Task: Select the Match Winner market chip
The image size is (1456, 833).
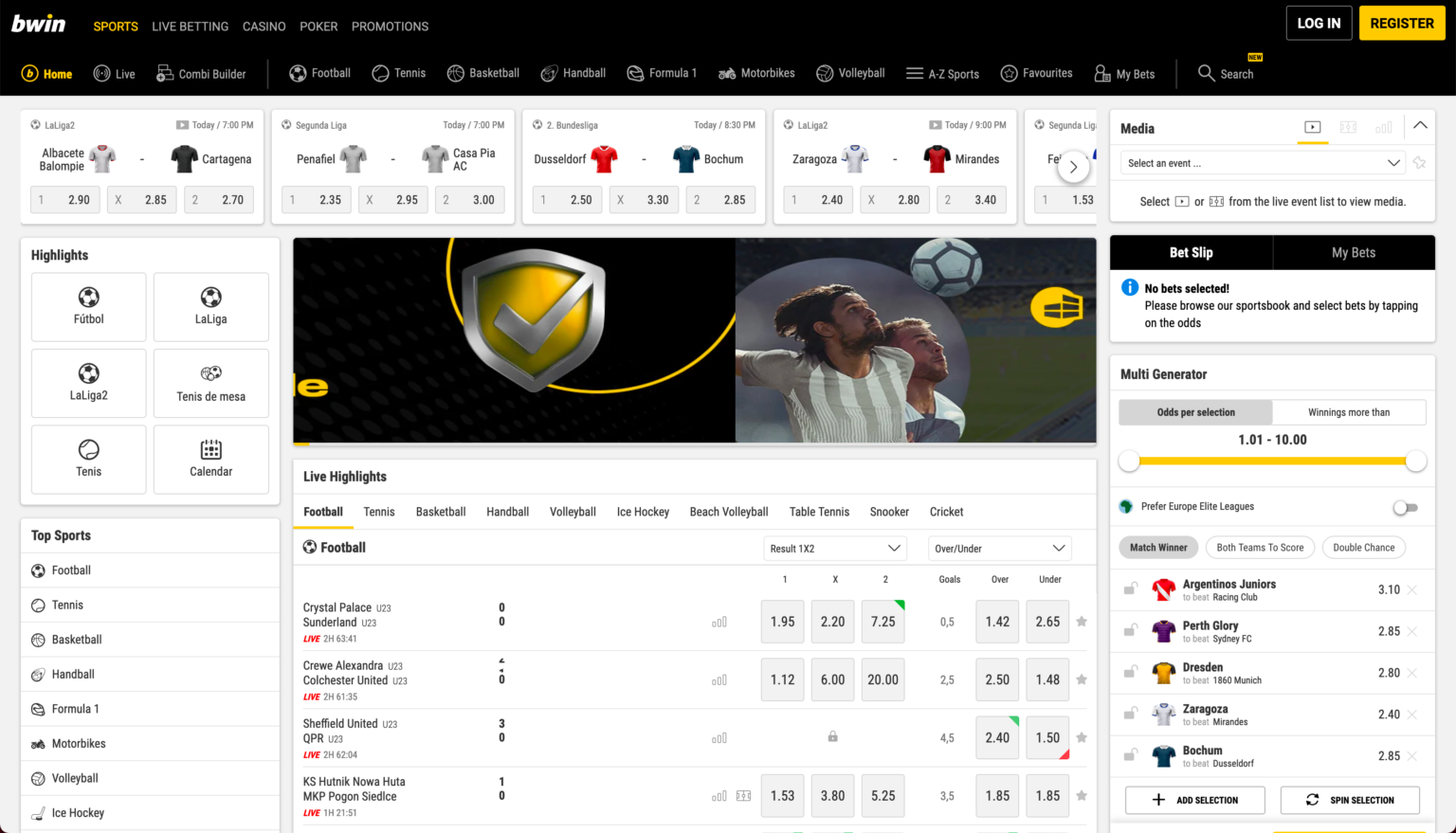Action: [1158, 547]
